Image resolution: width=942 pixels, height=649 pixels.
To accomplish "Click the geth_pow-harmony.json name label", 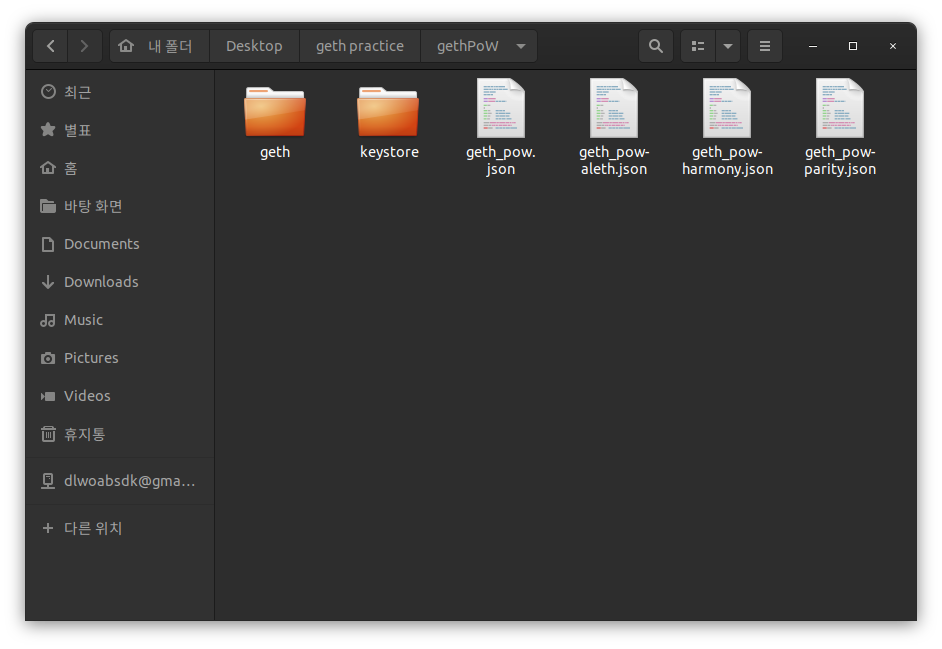I will click(x=727, y=160).
